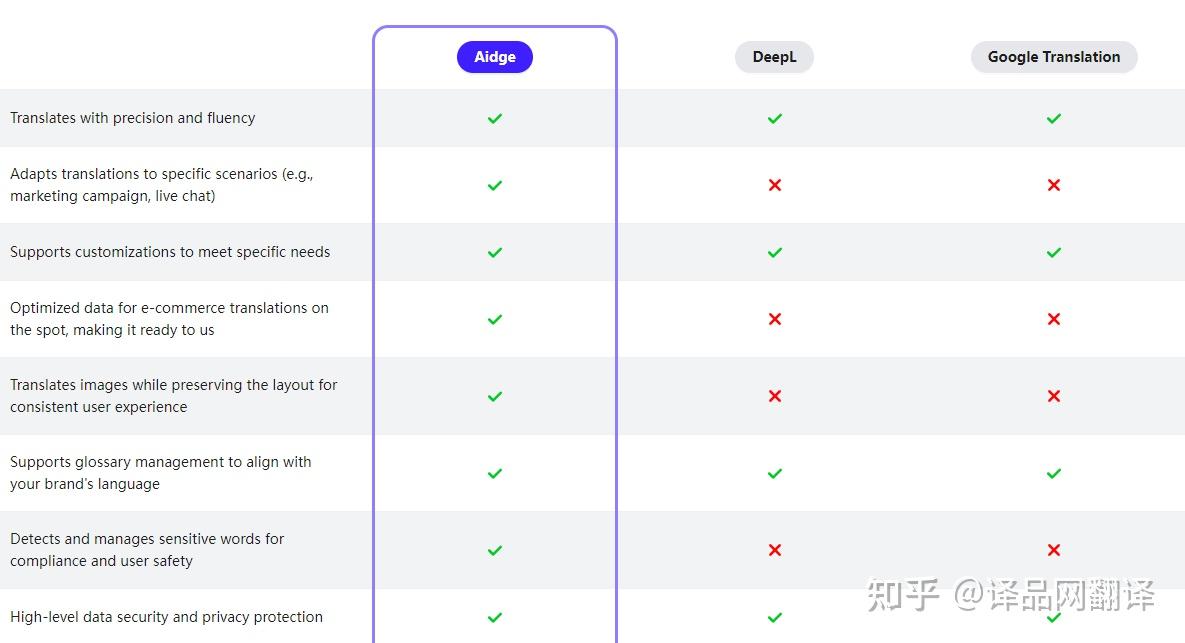
Task: Click the Google Translation header pill
Action: [1053, 57]
